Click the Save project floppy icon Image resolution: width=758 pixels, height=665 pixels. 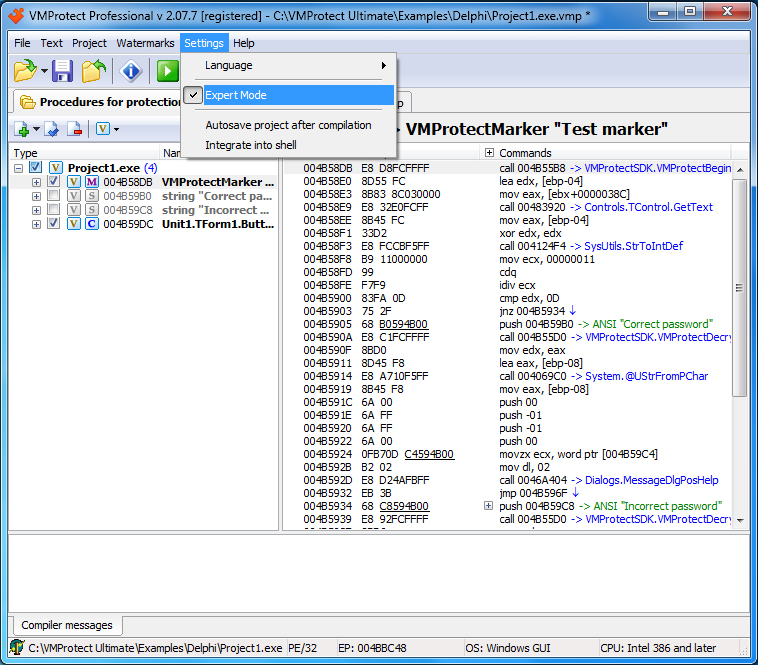click(x=63, y=71)
